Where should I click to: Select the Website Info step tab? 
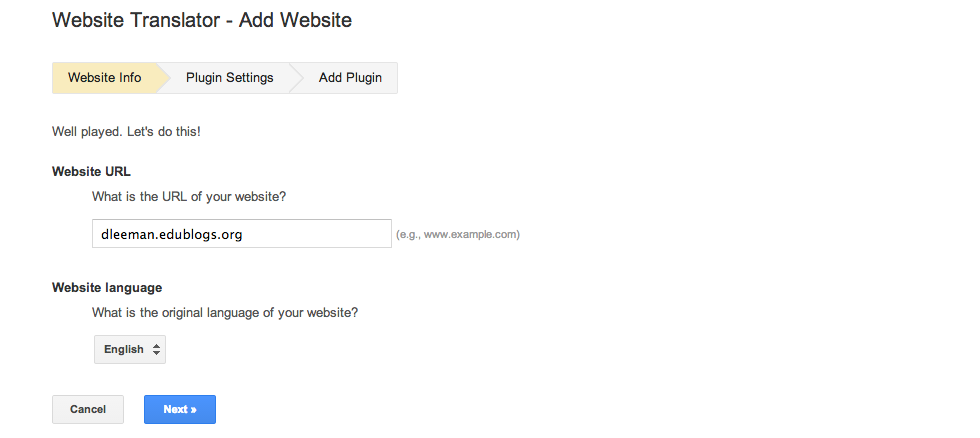point(104,78)
